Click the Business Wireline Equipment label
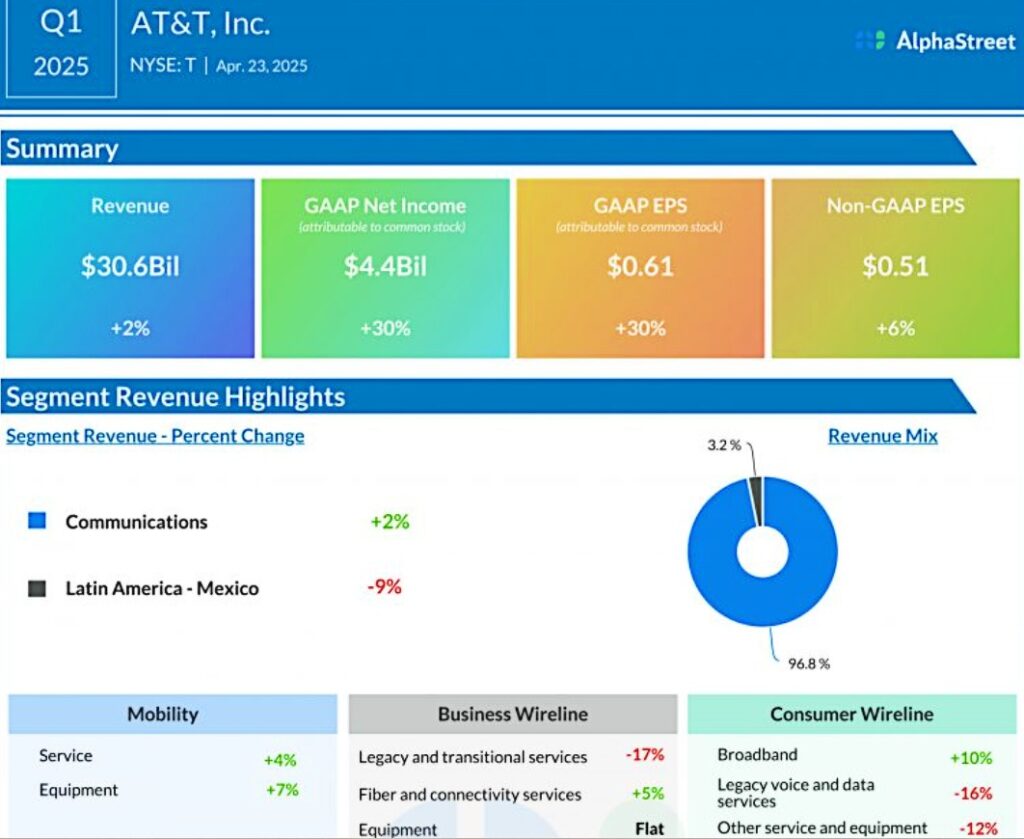The height and width of the screenshot is (839, 1024). (398, 829)
